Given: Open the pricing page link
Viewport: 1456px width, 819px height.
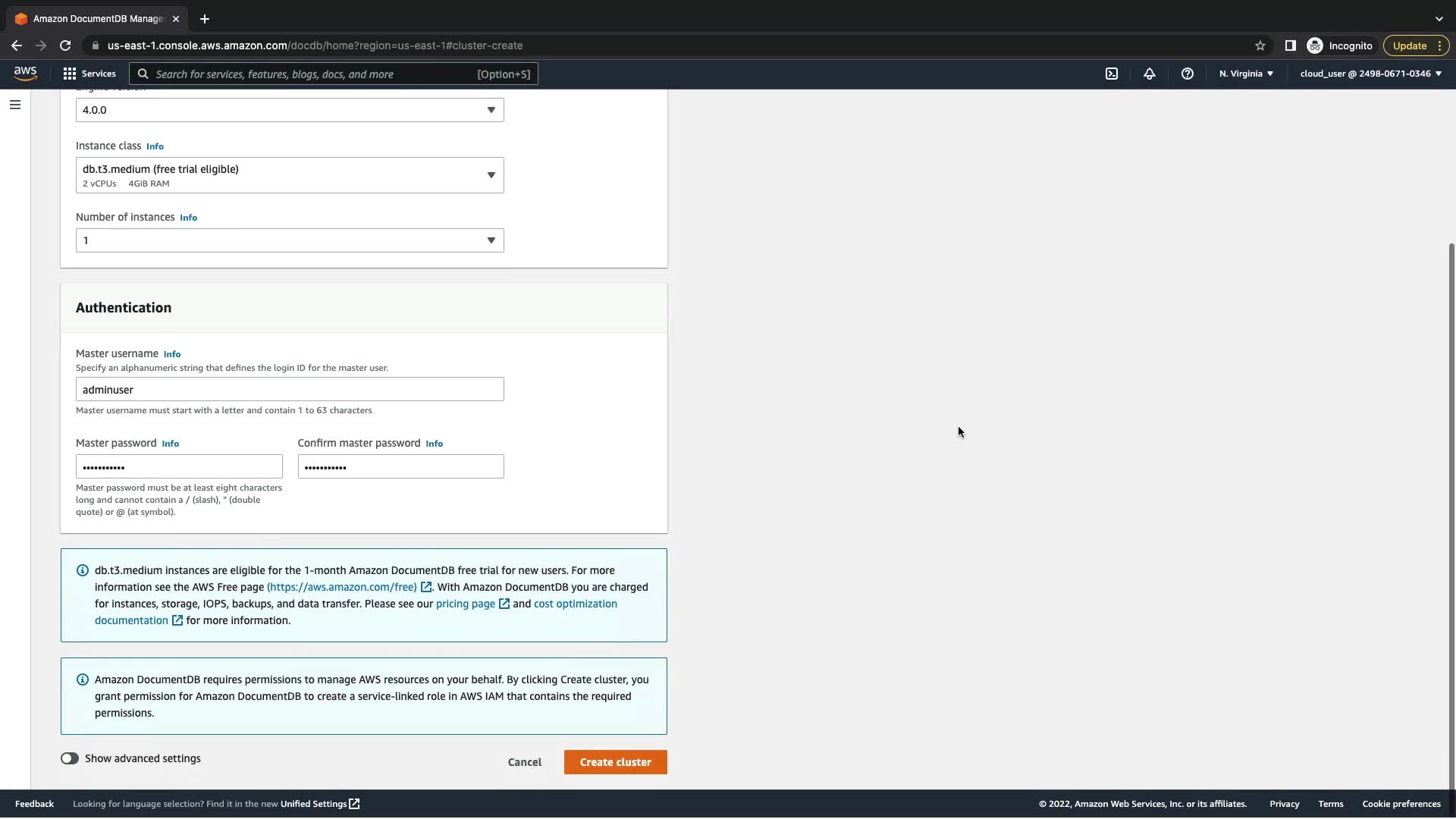Looking at the screenshot, I should pyautogui.click(x=465, y=604).
